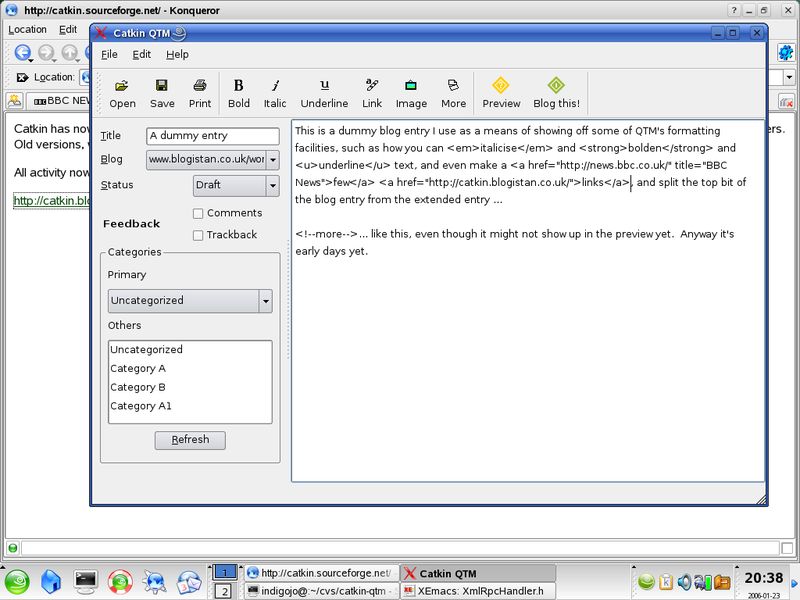This screenshot has height=600, width=800.
Task: Open the SUSE start menu in the panel
Action: (x=17, y=582)
